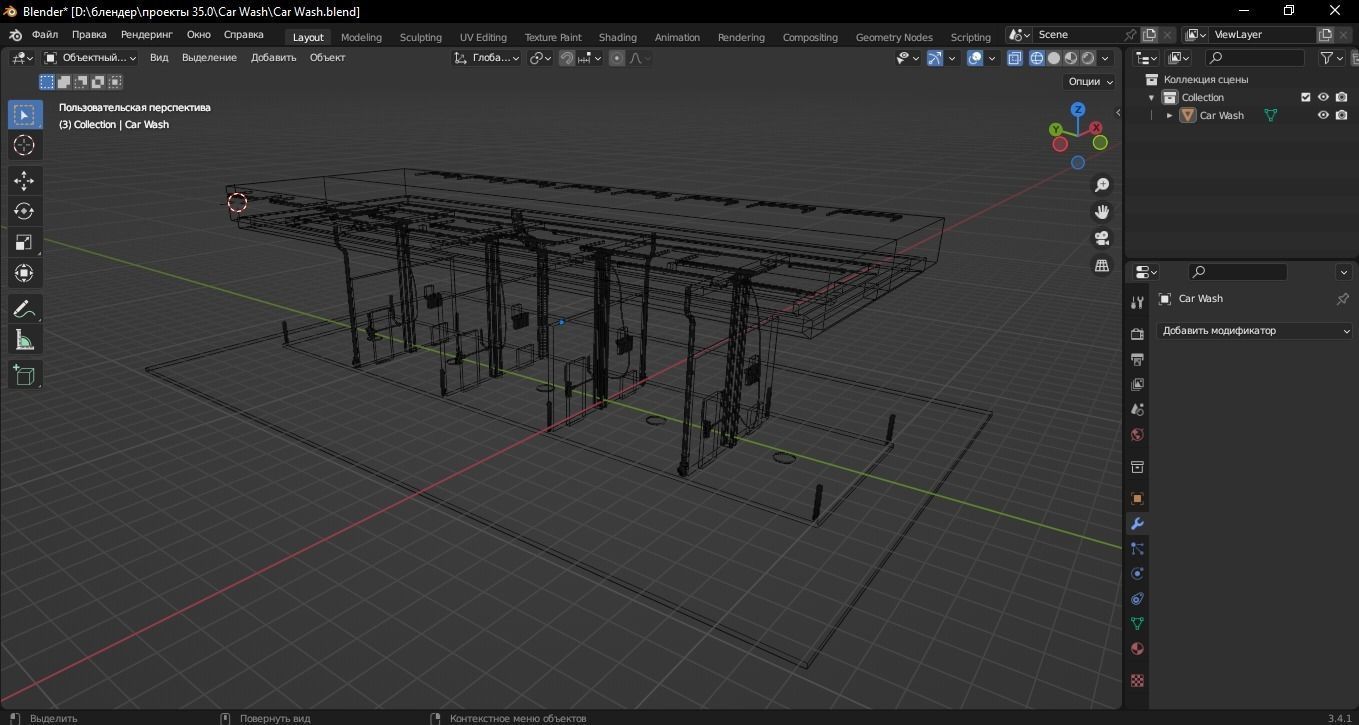This screenshot has height=725, width=1359.
Task: Pick the Annotate pencil tool
Action: pos(24,310)
